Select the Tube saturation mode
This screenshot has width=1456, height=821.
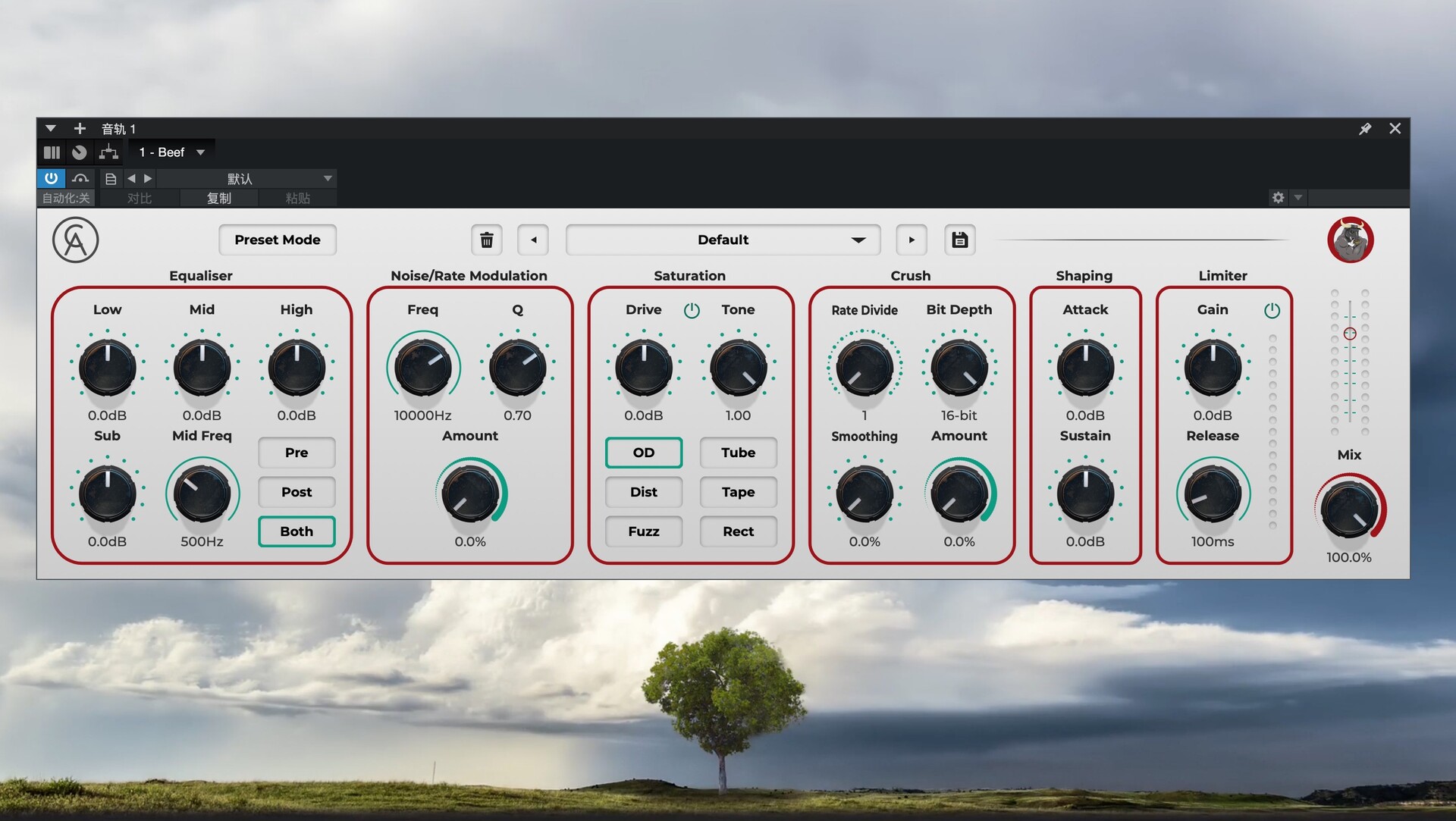tap(738, 453)
